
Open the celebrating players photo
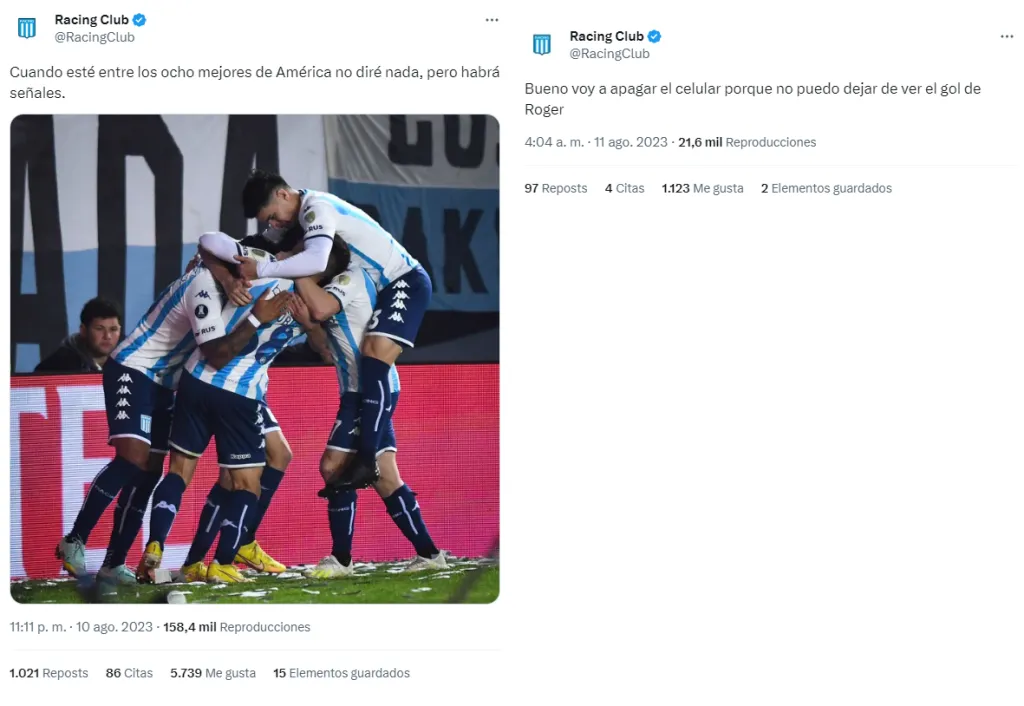click(x=255, y=359)
